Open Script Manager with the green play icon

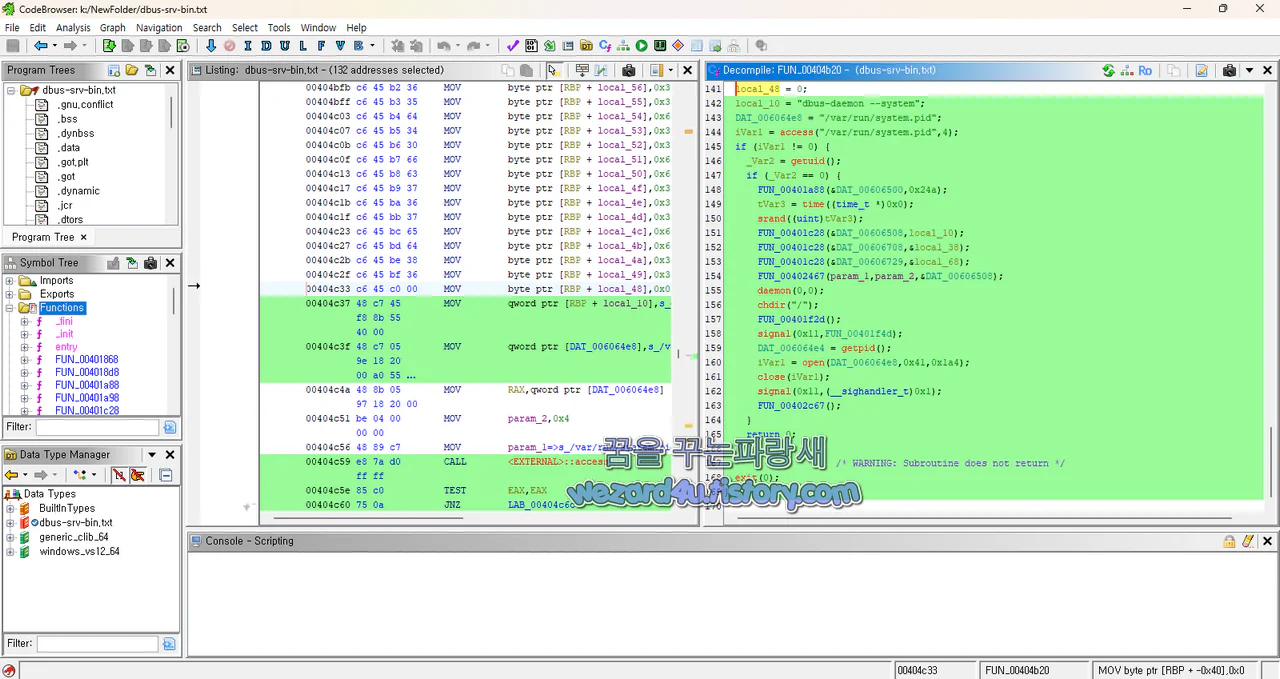coord(642,46)
